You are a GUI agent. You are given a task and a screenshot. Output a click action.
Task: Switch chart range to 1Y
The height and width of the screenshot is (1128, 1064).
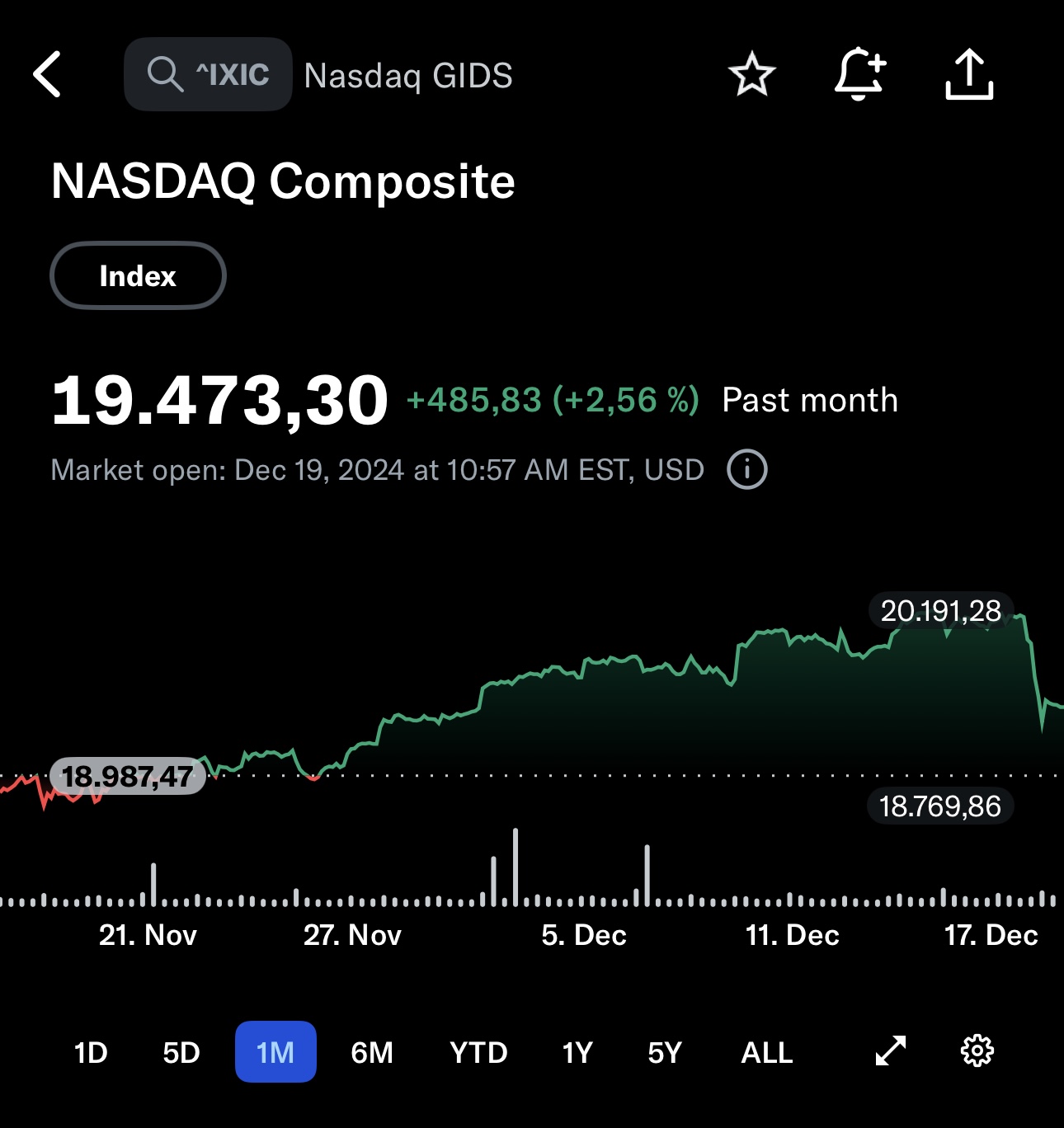point(577,1052)
